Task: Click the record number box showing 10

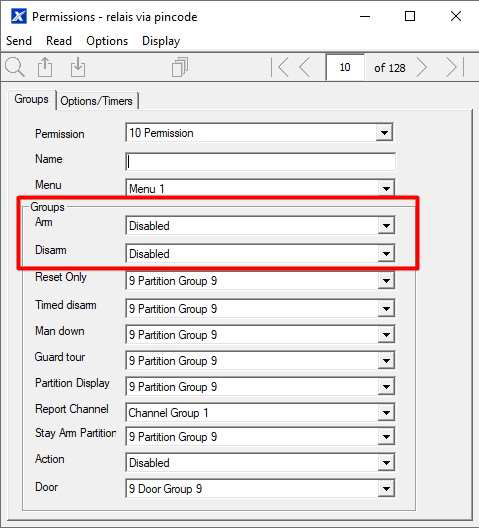Action: coord(345,67)
